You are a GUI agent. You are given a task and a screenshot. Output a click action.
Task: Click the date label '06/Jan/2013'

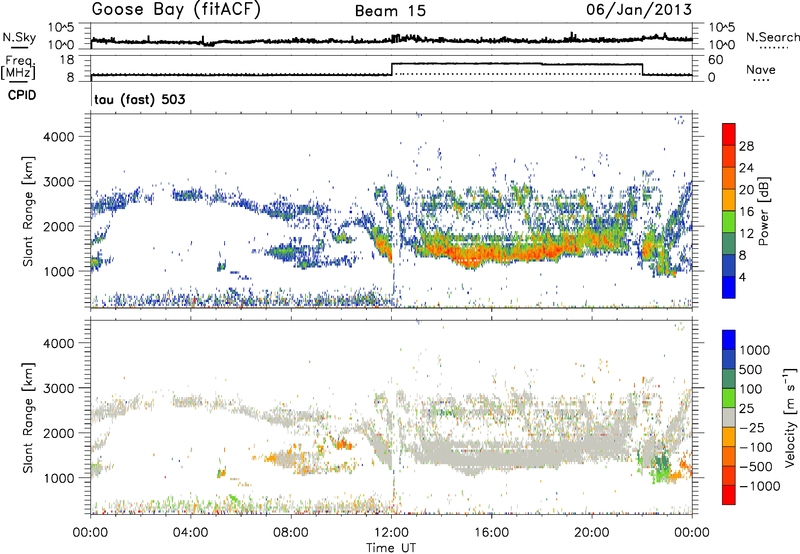coord(639,9)
